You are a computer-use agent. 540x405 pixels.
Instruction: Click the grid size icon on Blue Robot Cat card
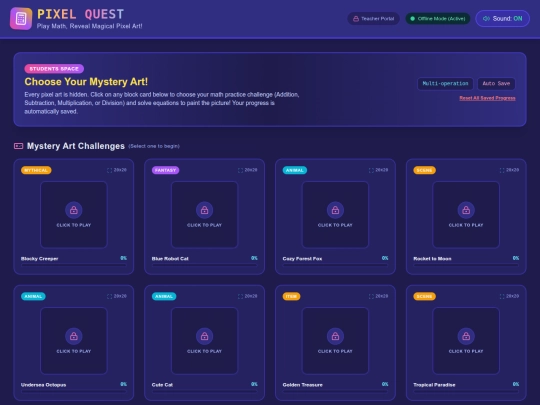click(240, 170)
